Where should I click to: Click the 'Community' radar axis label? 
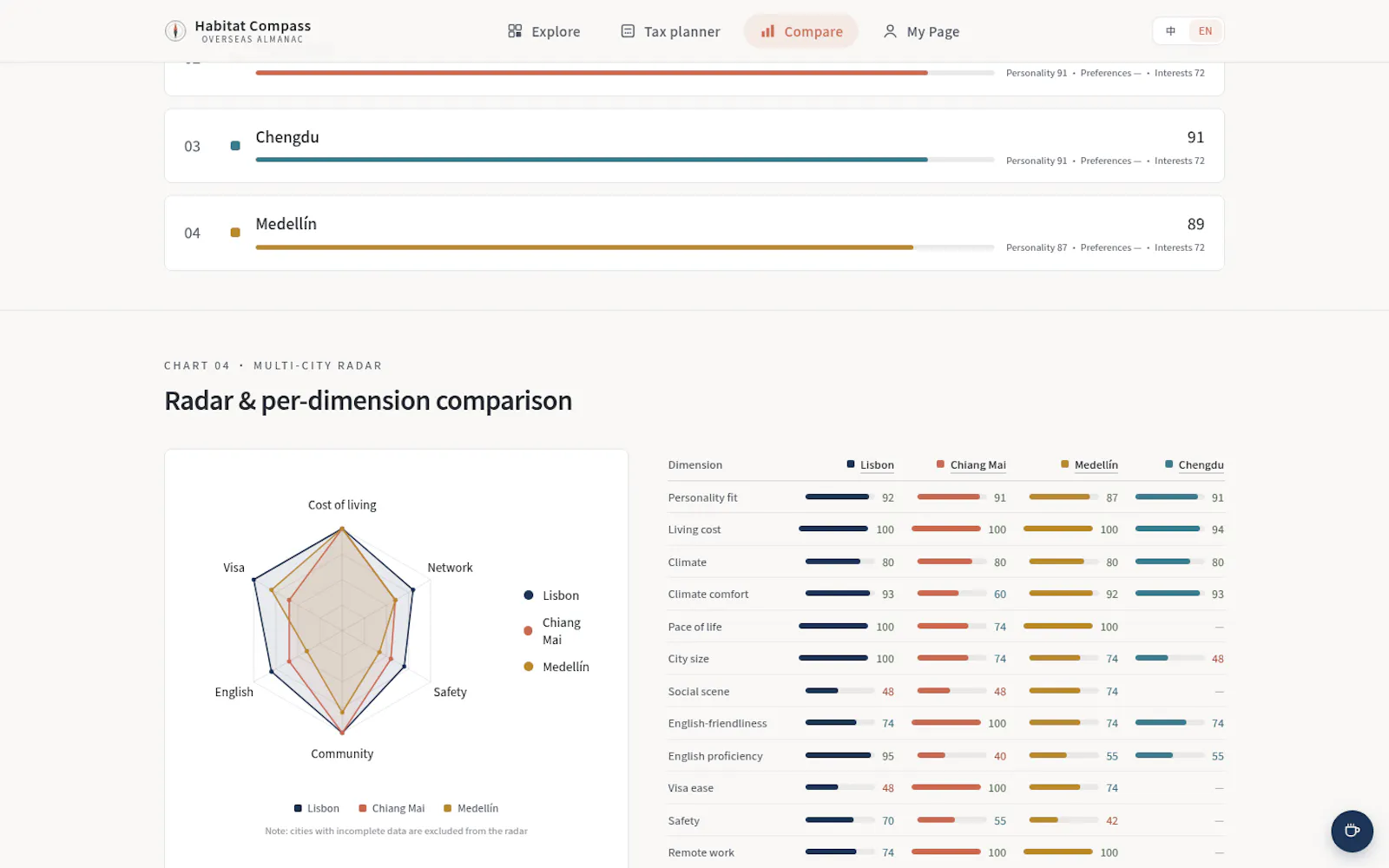click(x=342, y=754)
